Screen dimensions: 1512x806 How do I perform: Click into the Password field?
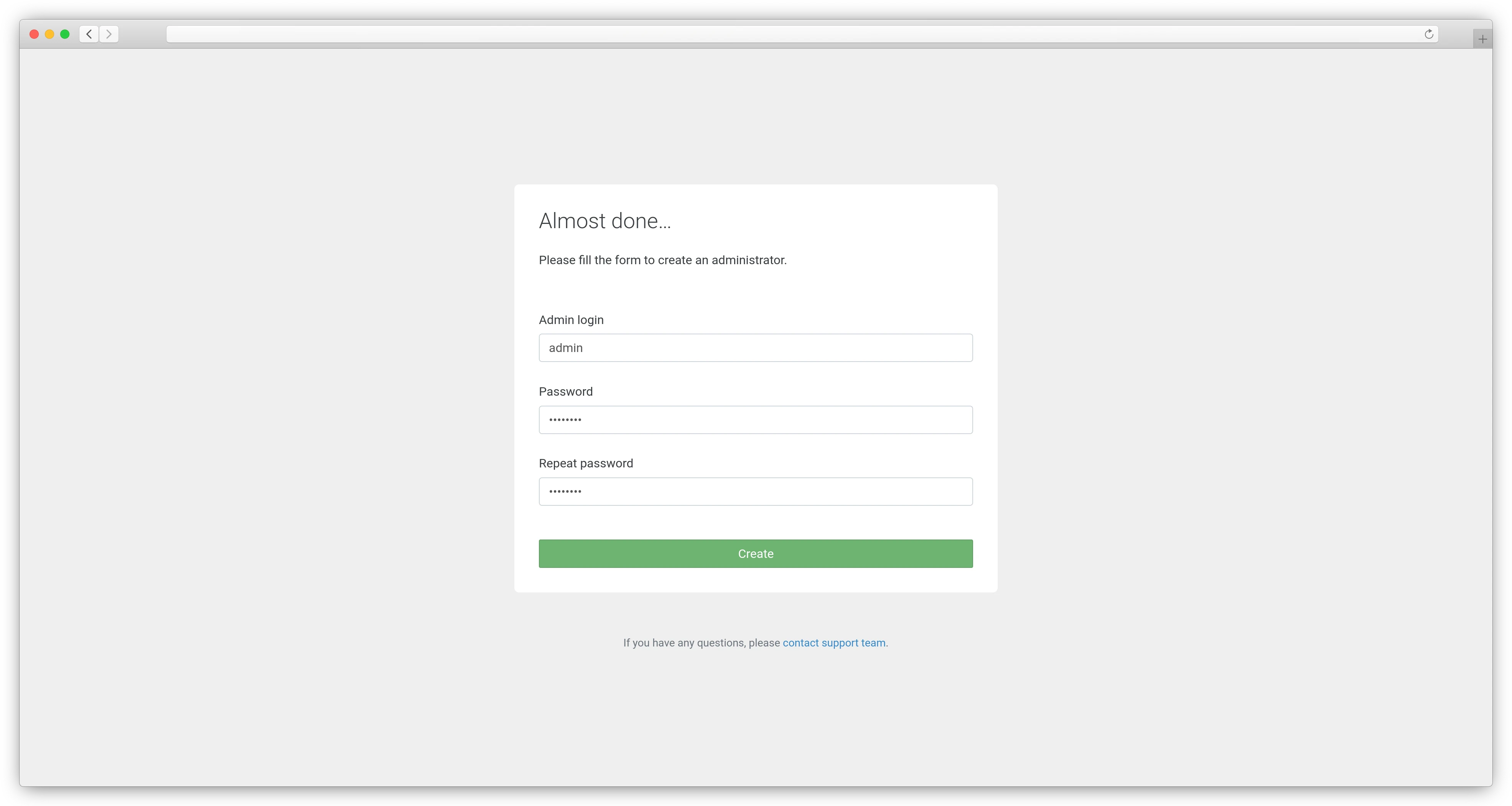[755, 420]
